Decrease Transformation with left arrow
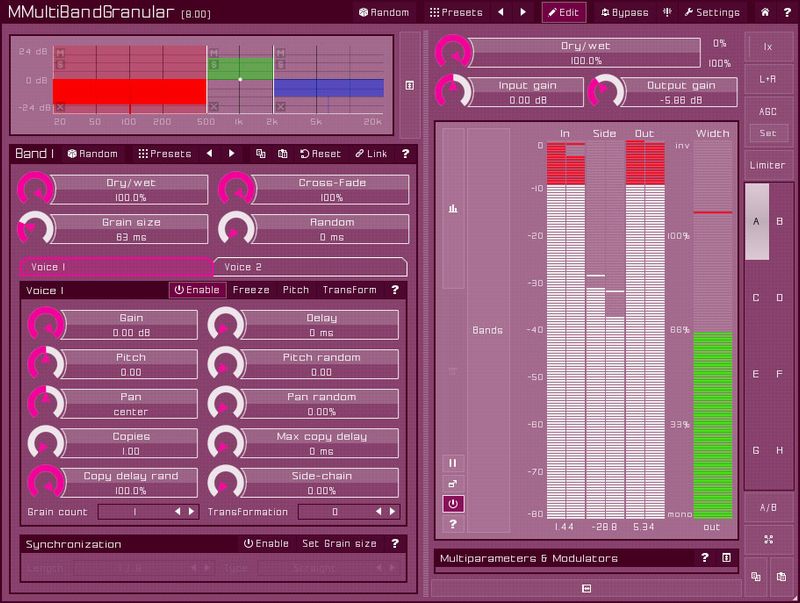This screenshot has width=800, height=603. coord(379,511)
